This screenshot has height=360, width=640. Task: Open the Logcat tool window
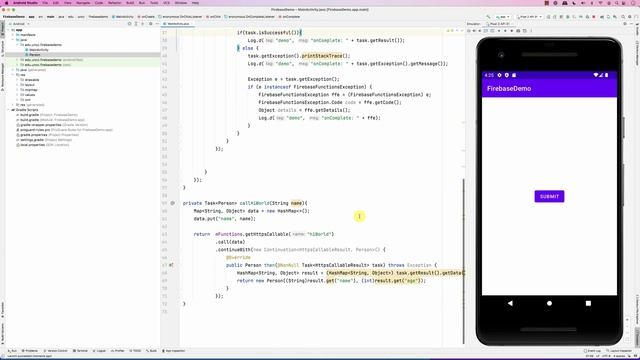pyautogui.click(x=99, y=351)
